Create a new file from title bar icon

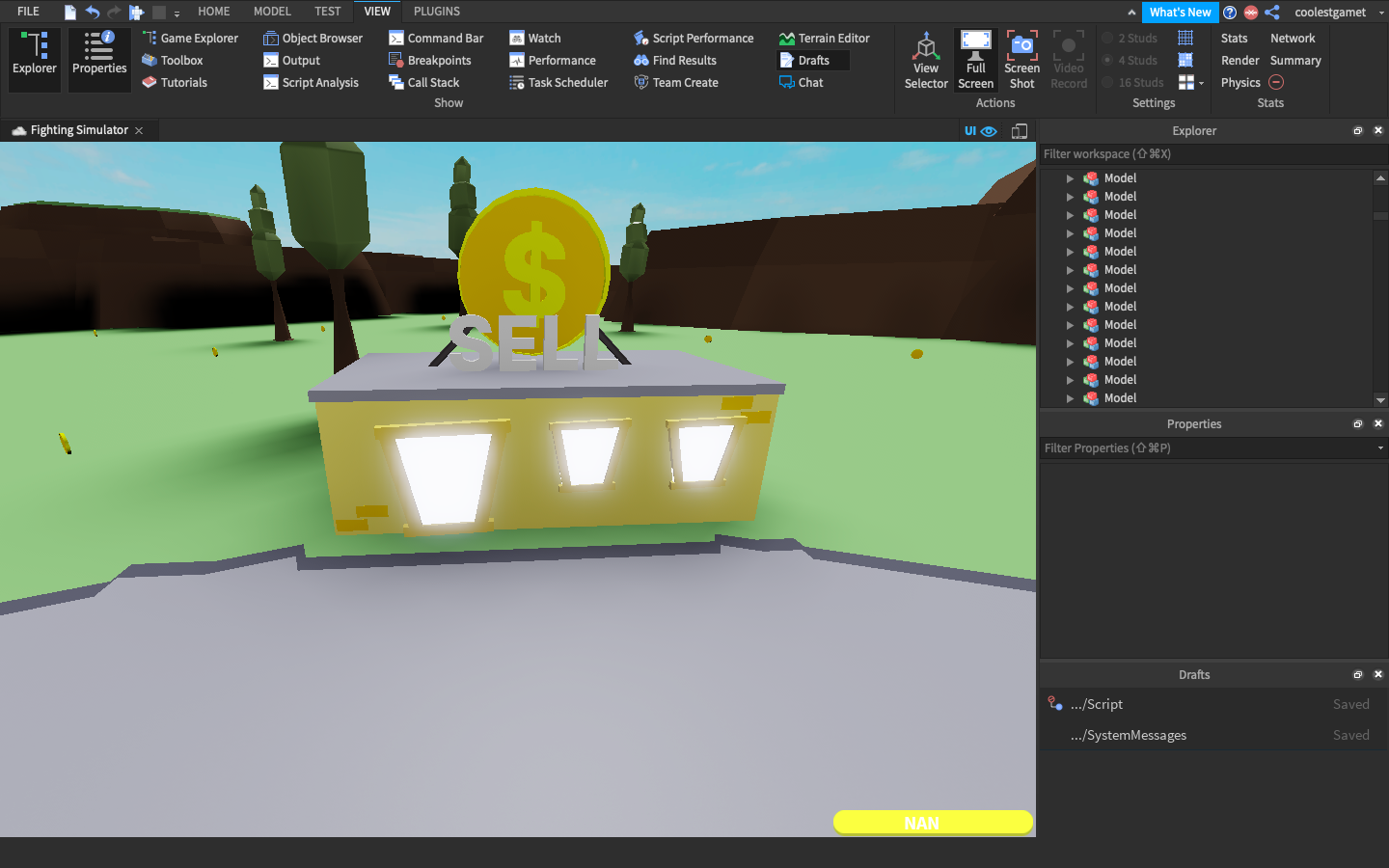click(x=70, y=12)
